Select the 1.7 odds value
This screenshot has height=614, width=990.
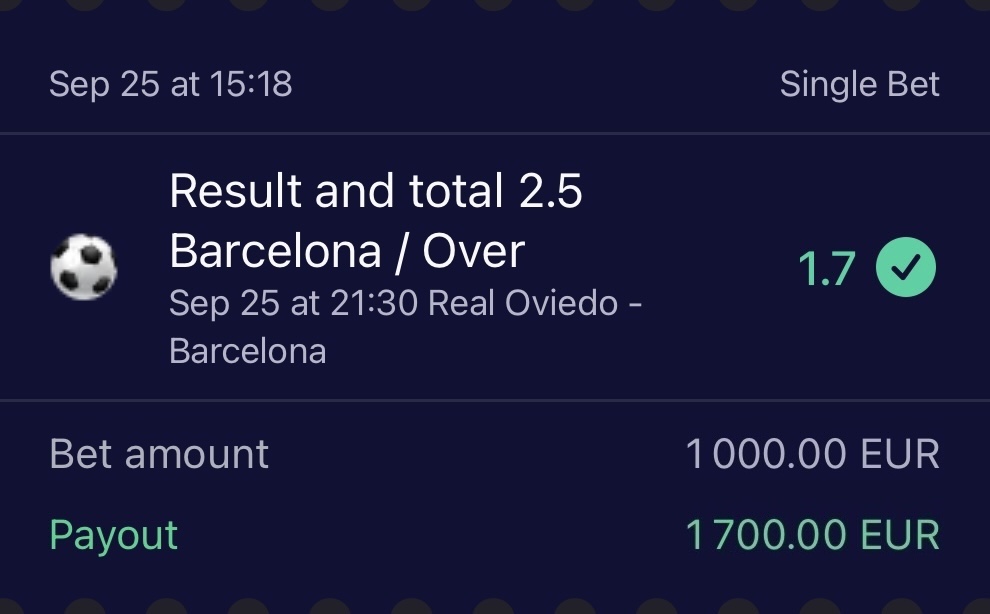pos(826,268)
